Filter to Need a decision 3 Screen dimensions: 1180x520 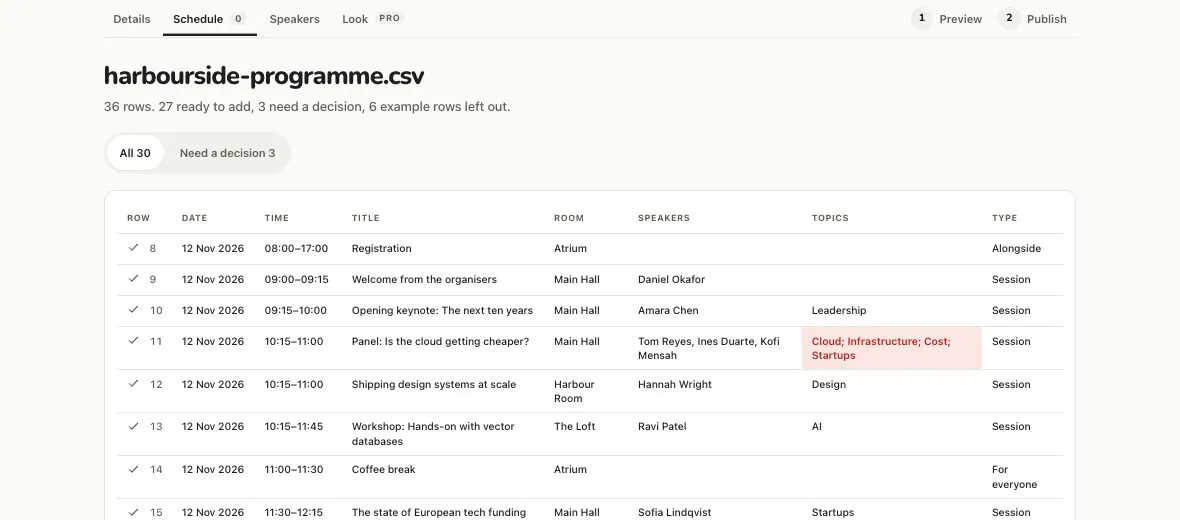(227, 153)
